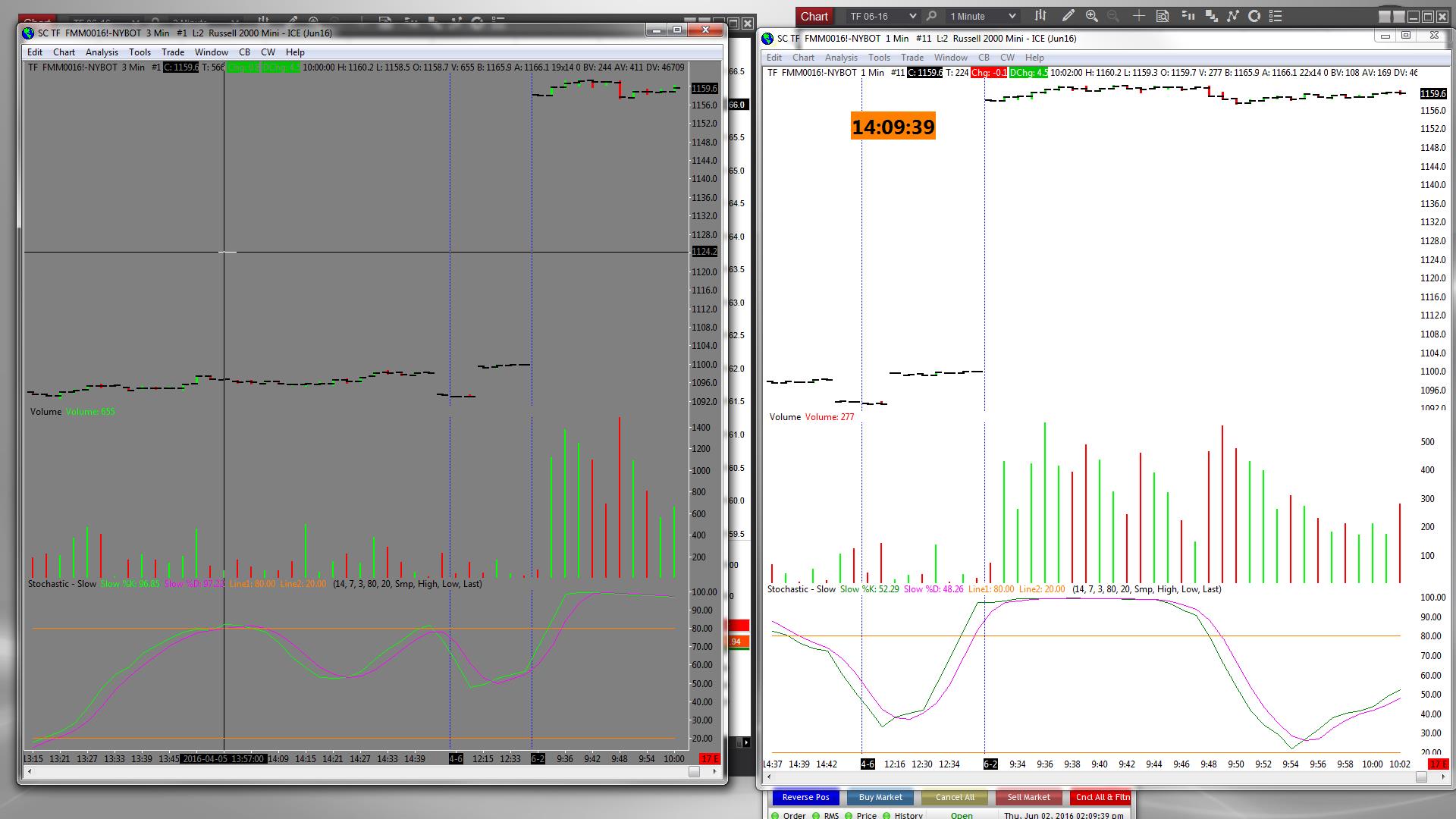Select the pencil drawing tool icon
Viewport: 1456px width, 819px height.
coord(1068,16)
